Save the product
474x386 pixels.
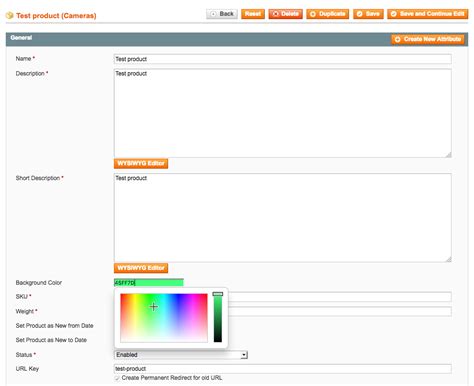tap(368, 14)
